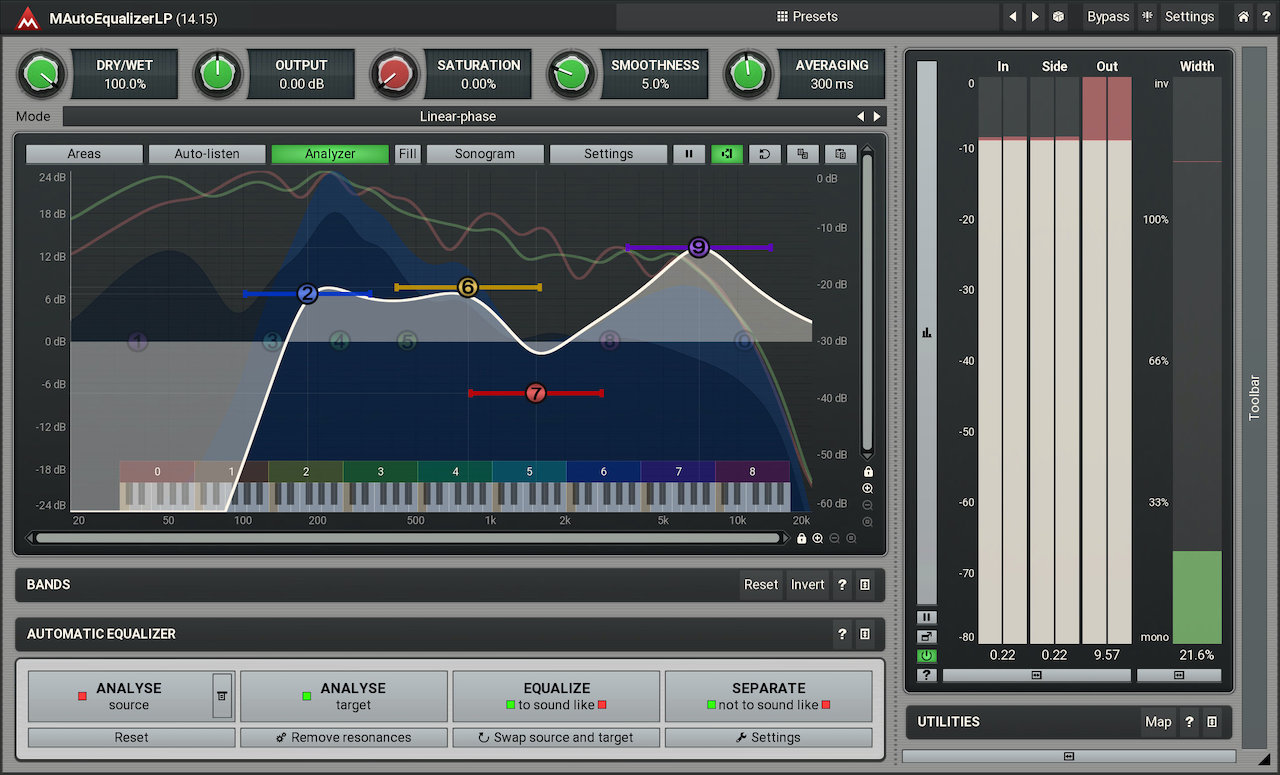This screenshot has height=775, width=1280.
Task: Pause the analyzer graph display
Action: click(688, 154)
